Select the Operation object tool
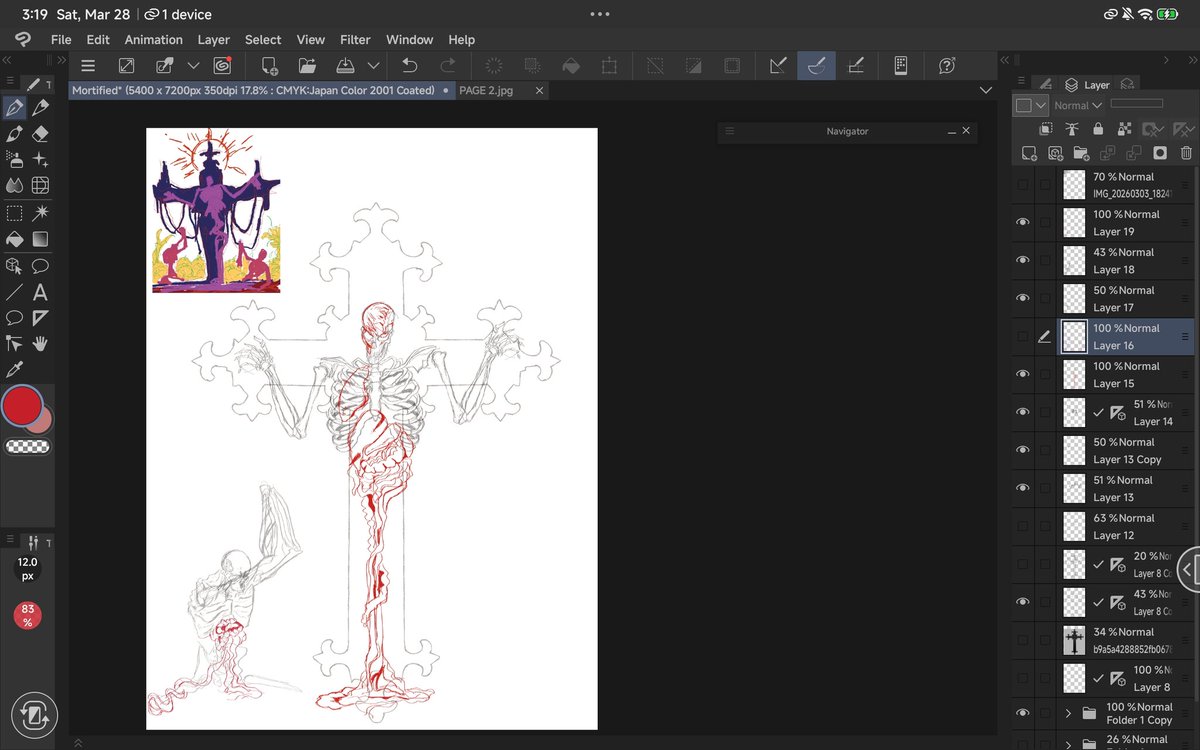This screenshot has height=750, width=1200. pos(14,266)
